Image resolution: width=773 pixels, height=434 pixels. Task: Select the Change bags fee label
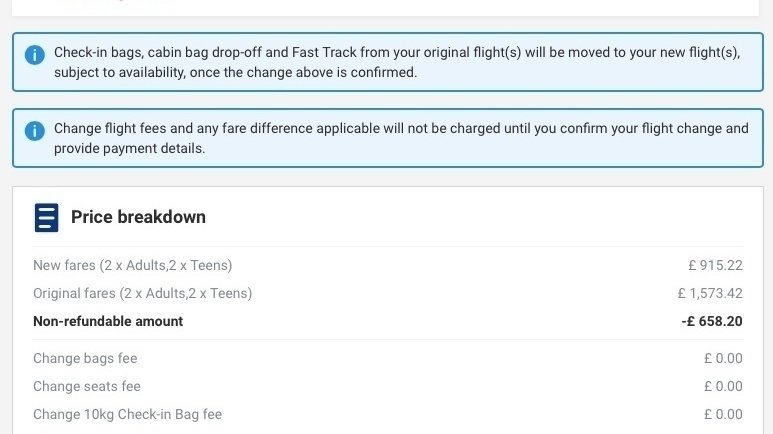point(85,358)
